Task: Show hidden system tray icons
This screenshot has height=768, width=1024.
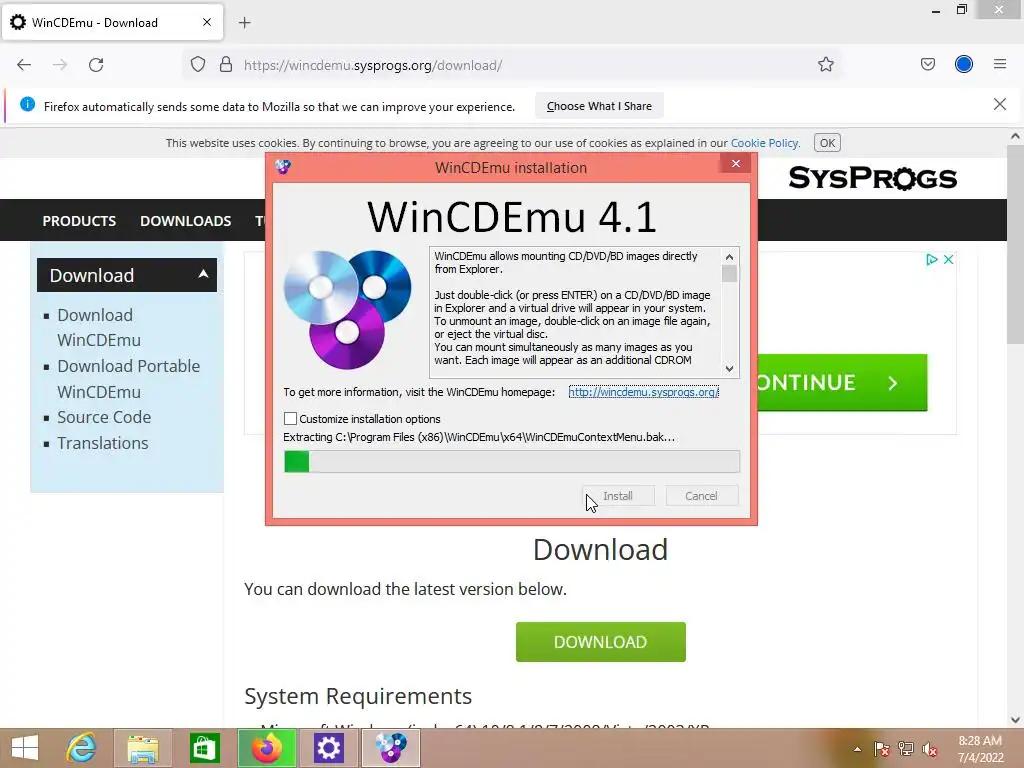Action: coord(857,749)
